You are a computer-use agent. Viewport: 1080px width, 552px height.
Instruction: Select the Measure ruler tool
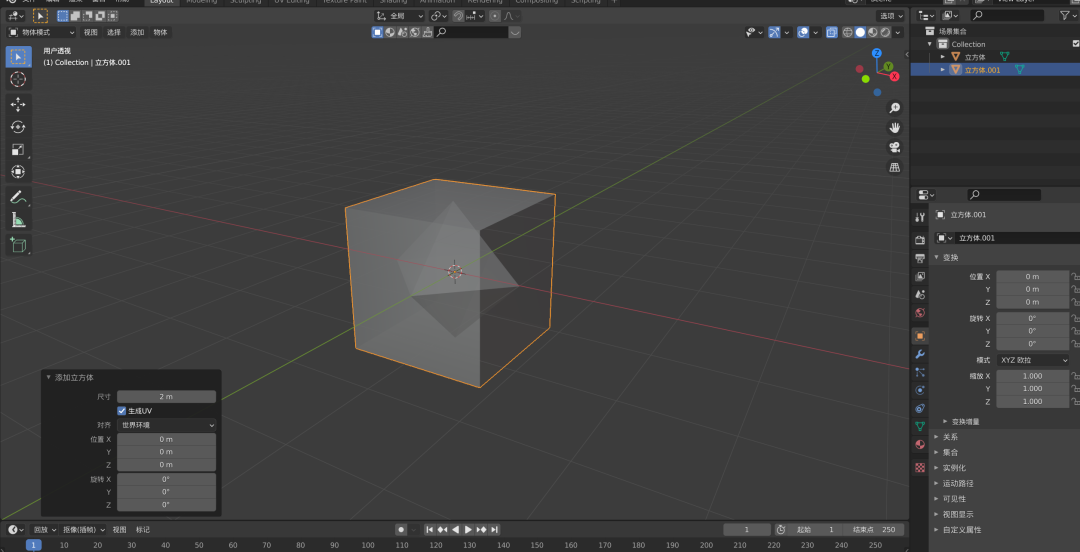coord(18,220)
